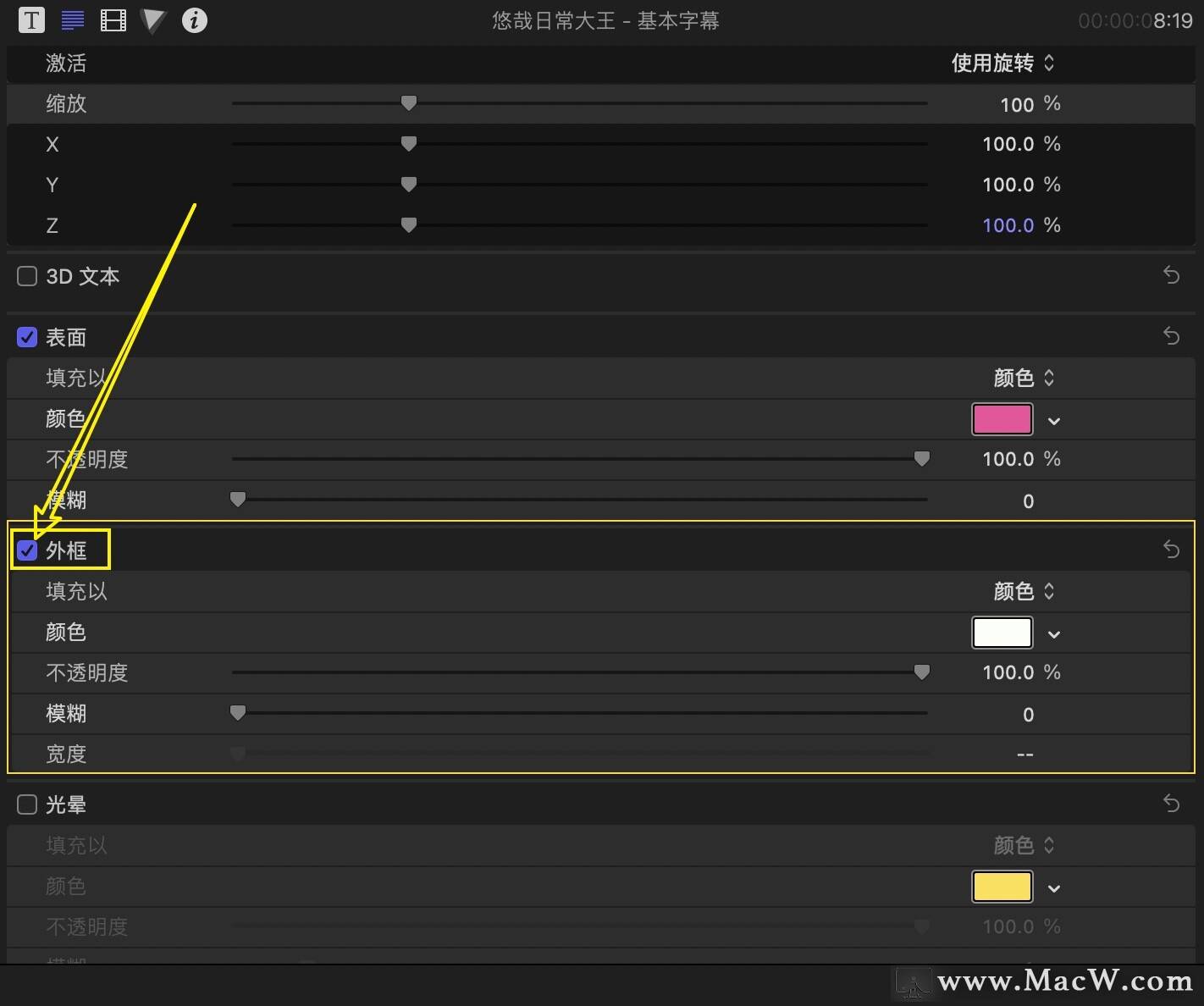This screenshot has height=1006, width=1204.
Task: Open the 使用旋转 dropdown menu
Action: tap(1002, 63)
